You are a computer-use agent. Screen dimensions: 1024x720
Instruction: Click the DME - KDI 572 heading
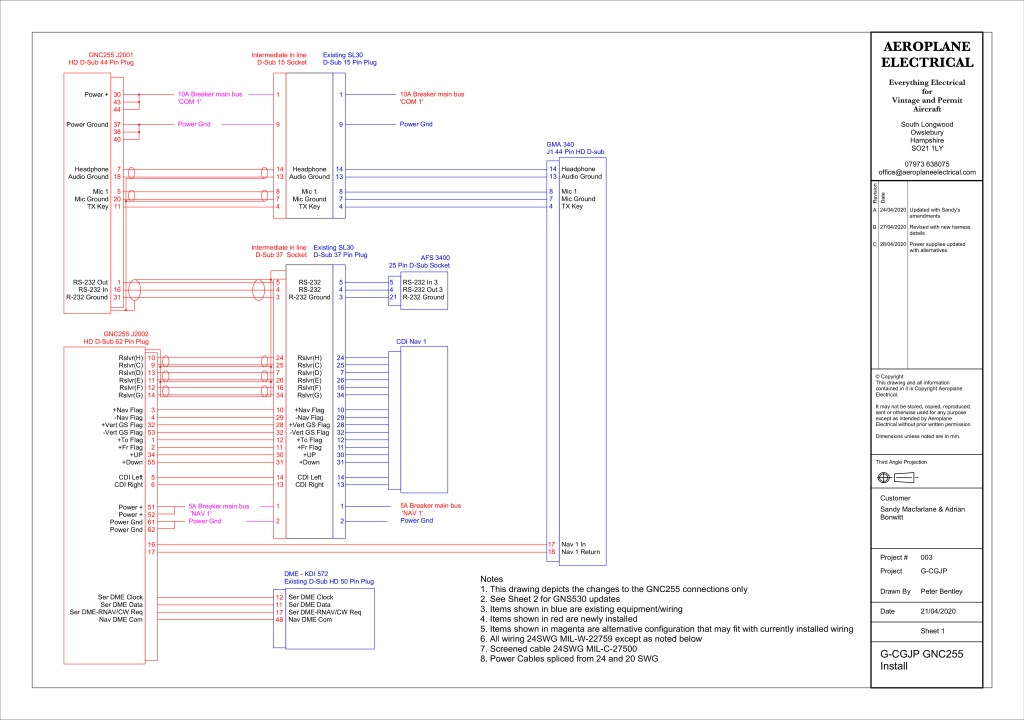[x=306, y=573]
